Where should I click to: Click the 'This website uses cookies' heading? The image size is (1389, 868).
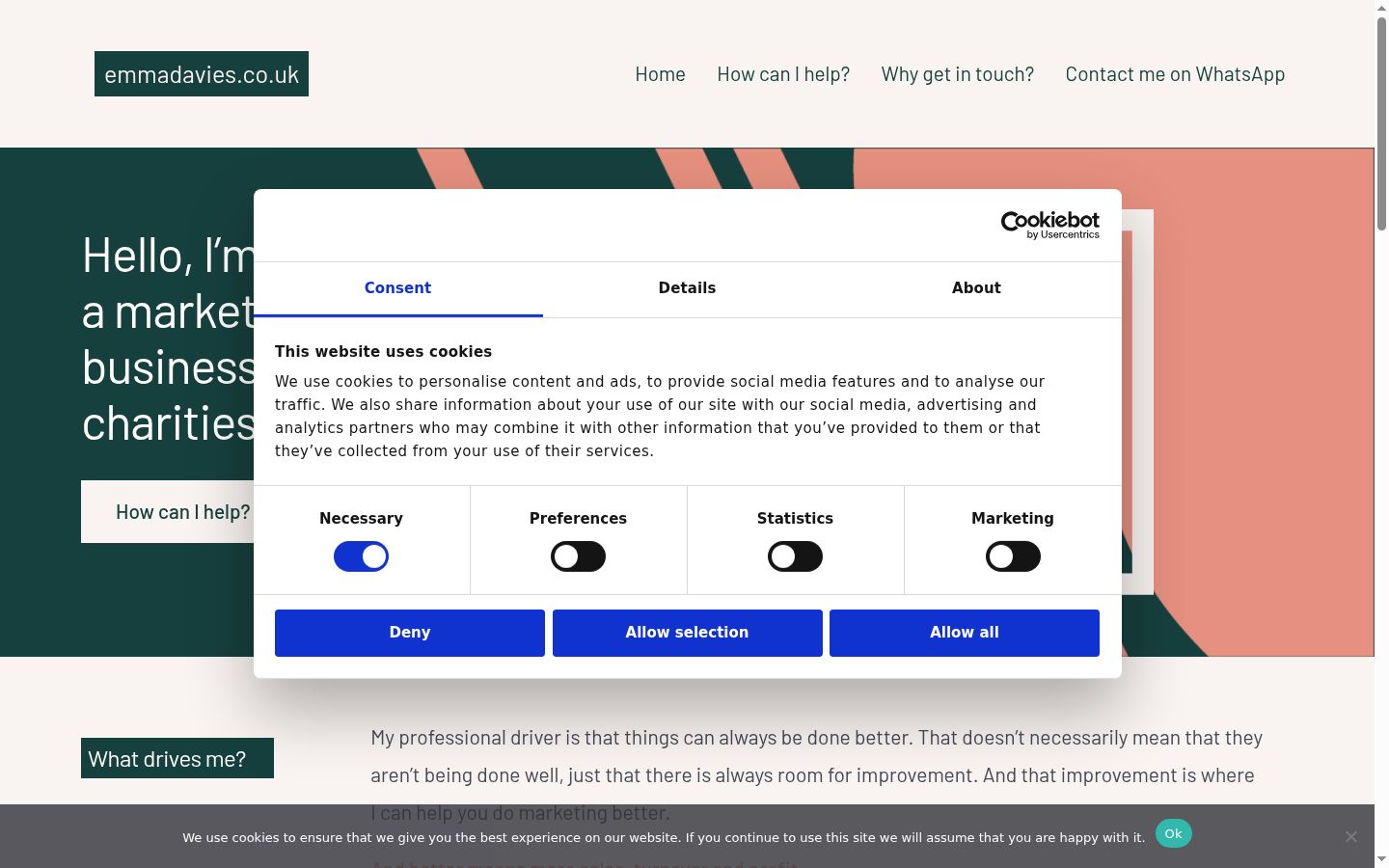pyautogui.click(x=383, y=352)
